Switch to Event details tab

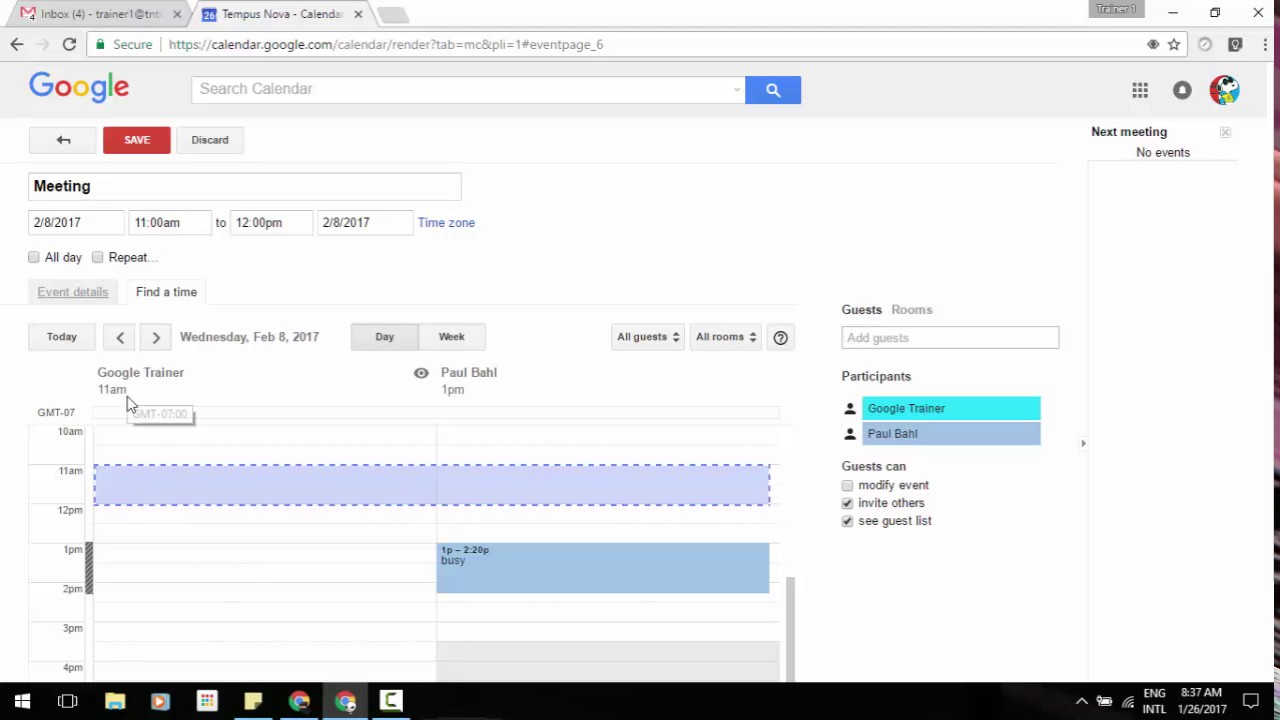[x=72, y=292]
